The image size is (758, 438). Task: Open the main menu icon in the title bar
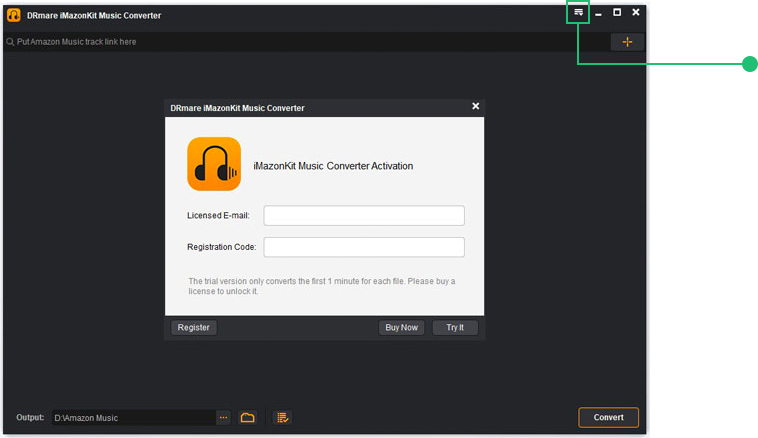point(578,13)
